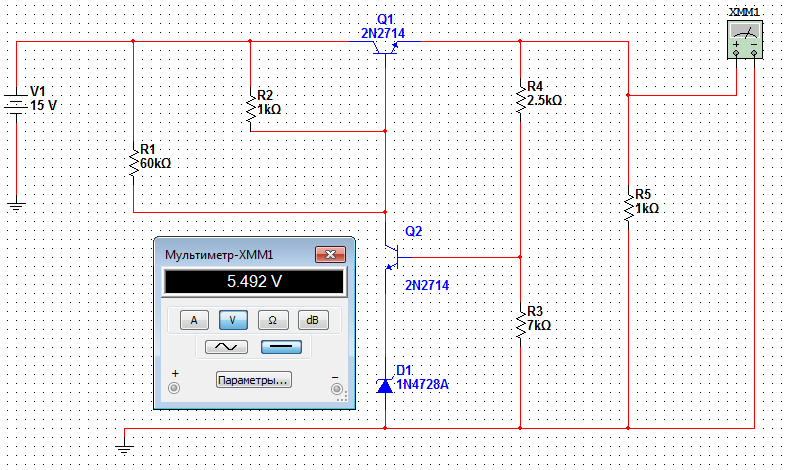Click the Q1 reference label

(385, 20)
